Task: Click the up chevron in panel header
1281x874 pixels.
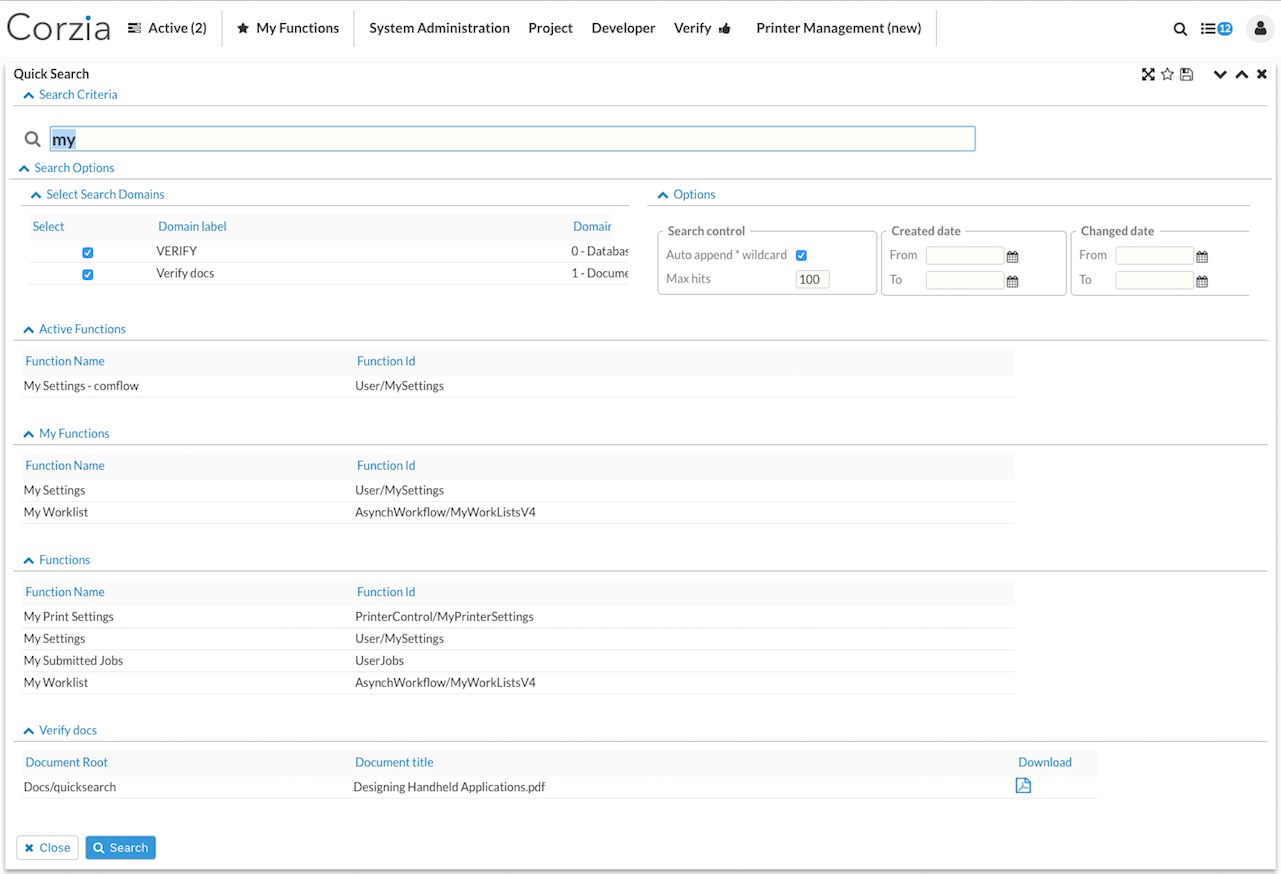Action: (x=1241, y=74)
